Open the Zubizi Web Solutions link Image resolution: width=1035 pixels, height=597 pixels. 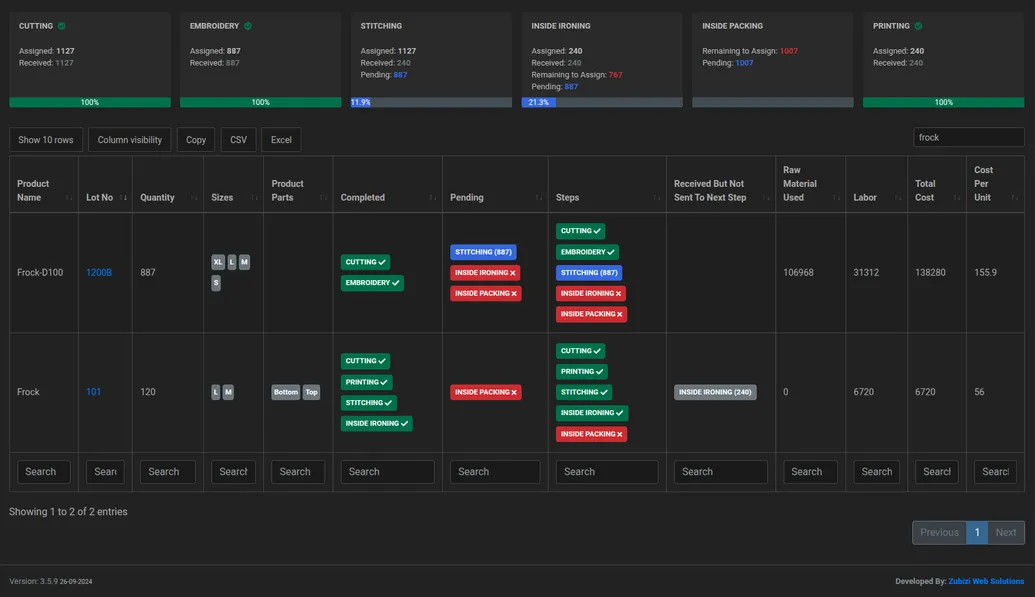point(985,581)
